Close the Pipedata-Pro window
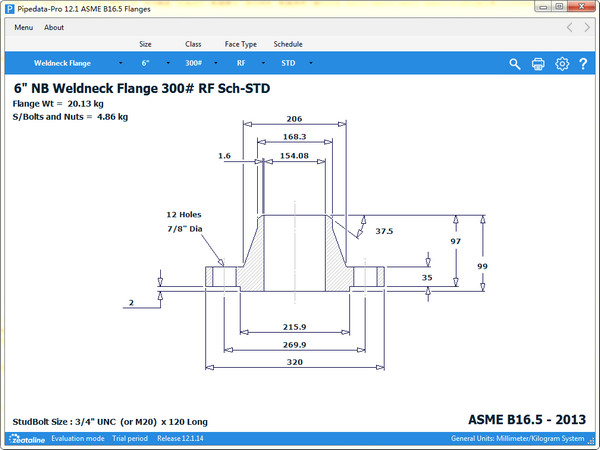Image resolution: width=600 pixels, height=450 pixels. pyautogui.click(x=581, y=7)
